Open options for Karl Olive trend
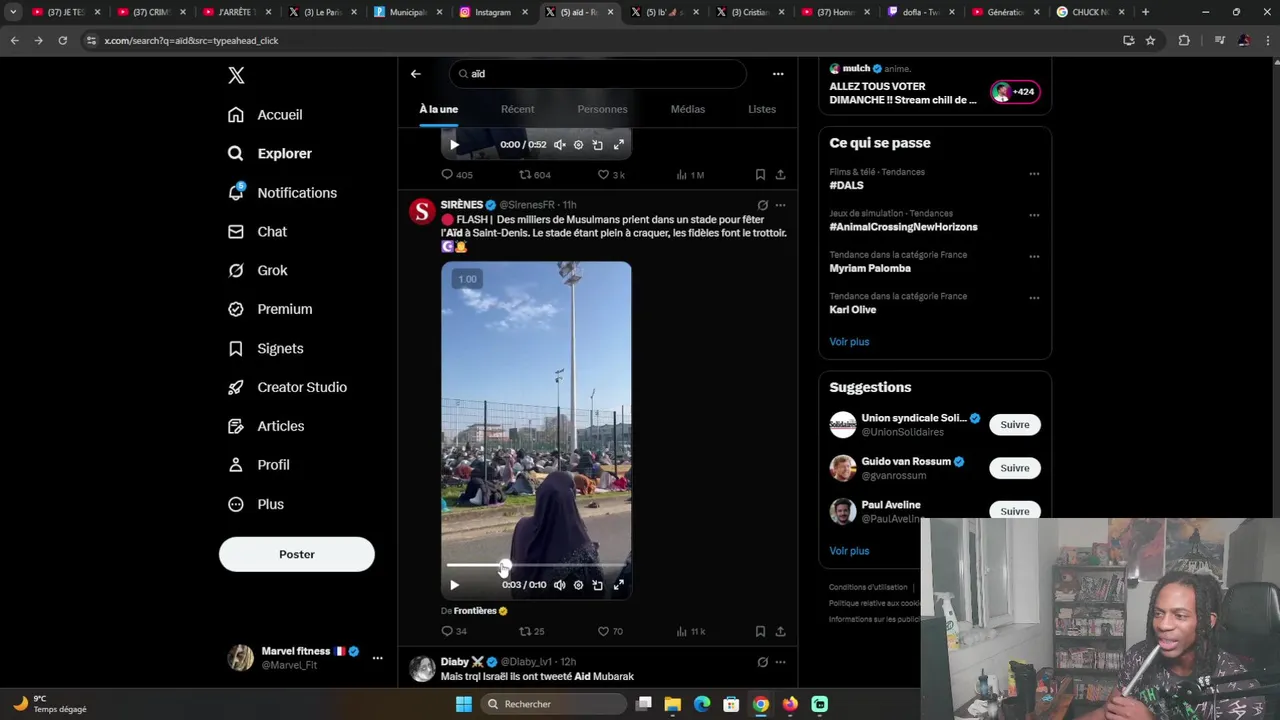This screenshot has height=720, width=1280. pos(1034,297)
